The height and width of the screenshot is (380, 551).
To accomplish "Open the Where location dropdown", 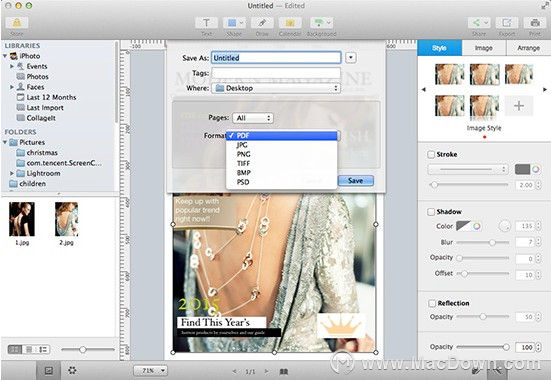I will (276, 88).
